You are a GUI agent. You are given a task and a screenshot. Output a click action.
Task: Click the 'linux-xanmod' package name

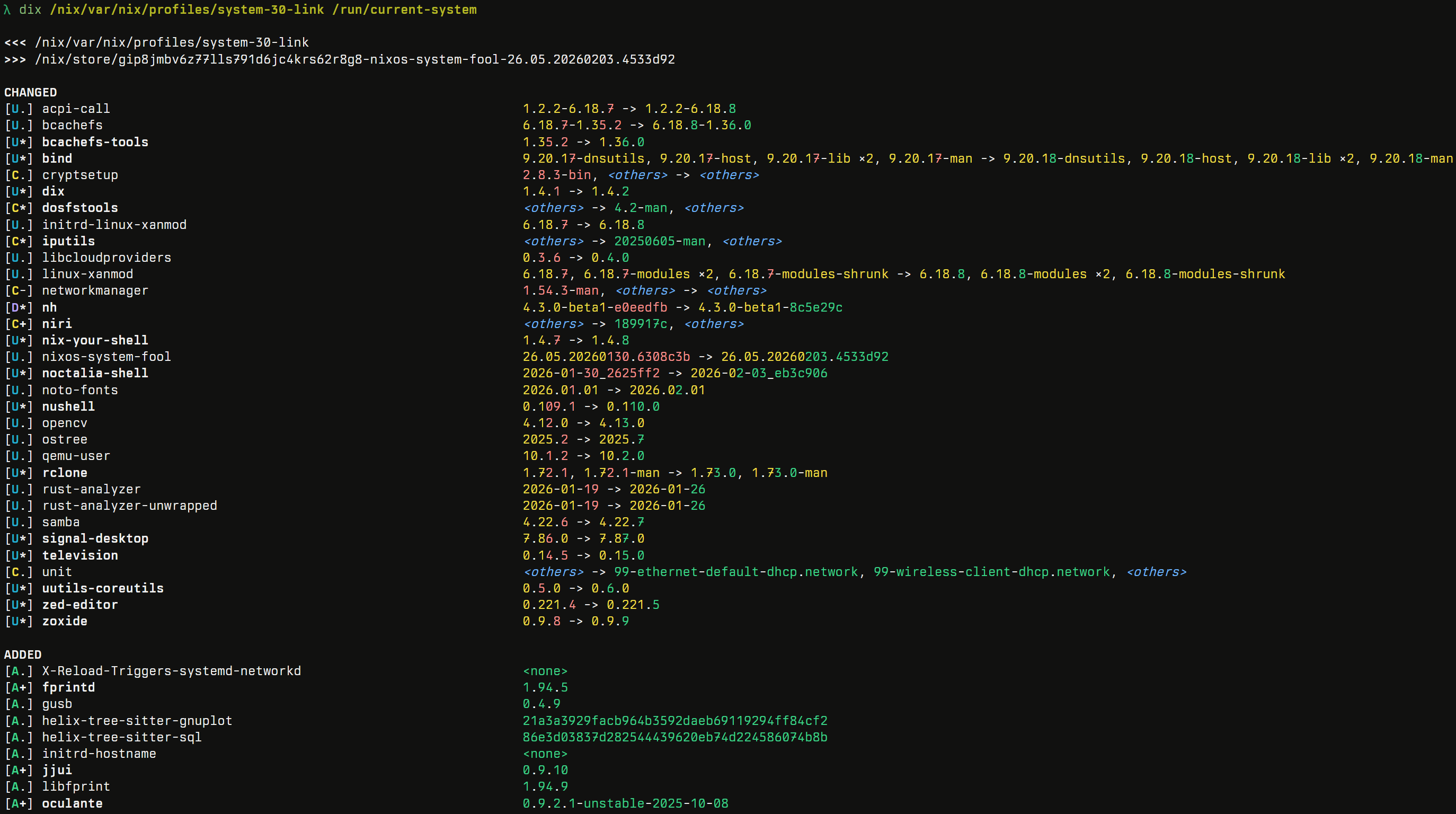coord(87,274)
